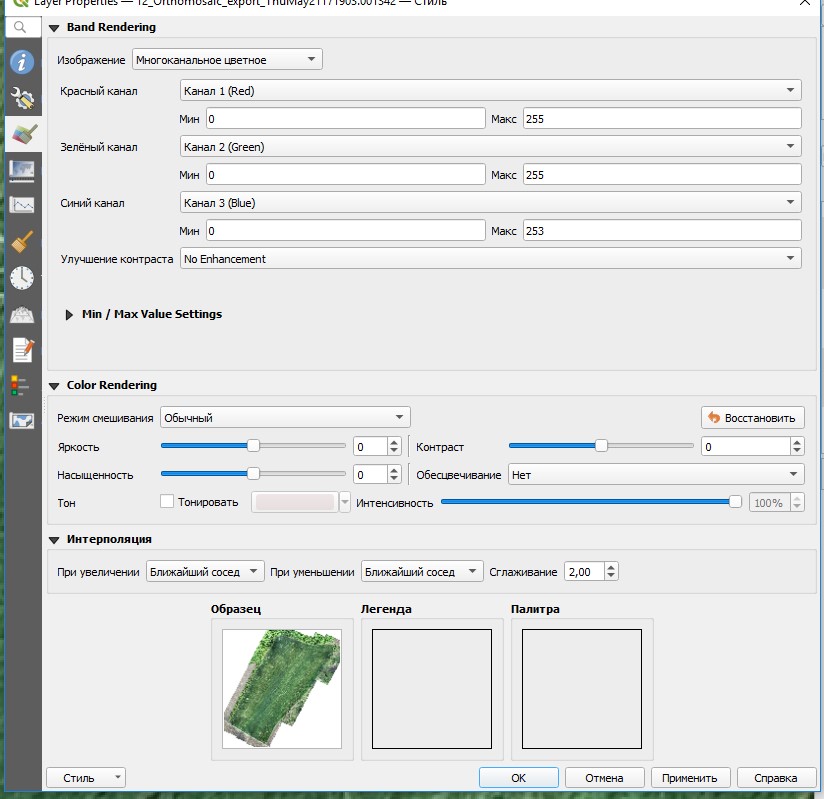Click the Применить button
This screenshot has width=824, height=799.
pos(689,778)
